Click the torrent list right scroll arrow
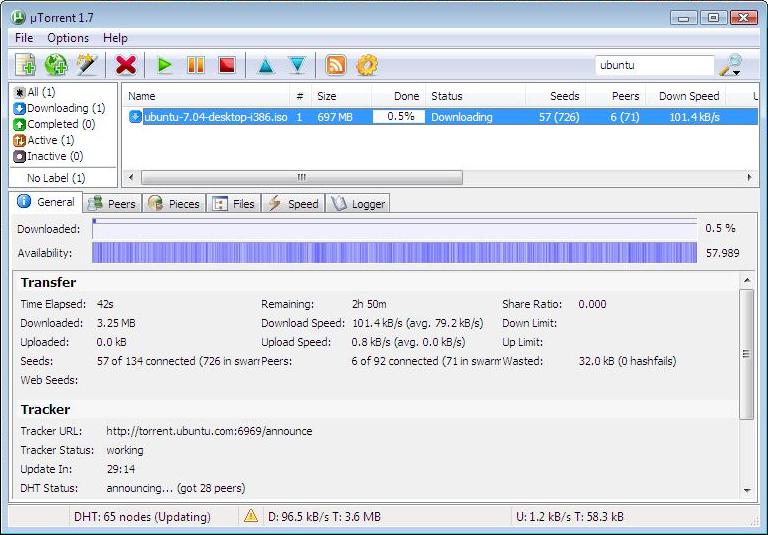The width and height of the screenshot is (768, 535). coord(749,177)
